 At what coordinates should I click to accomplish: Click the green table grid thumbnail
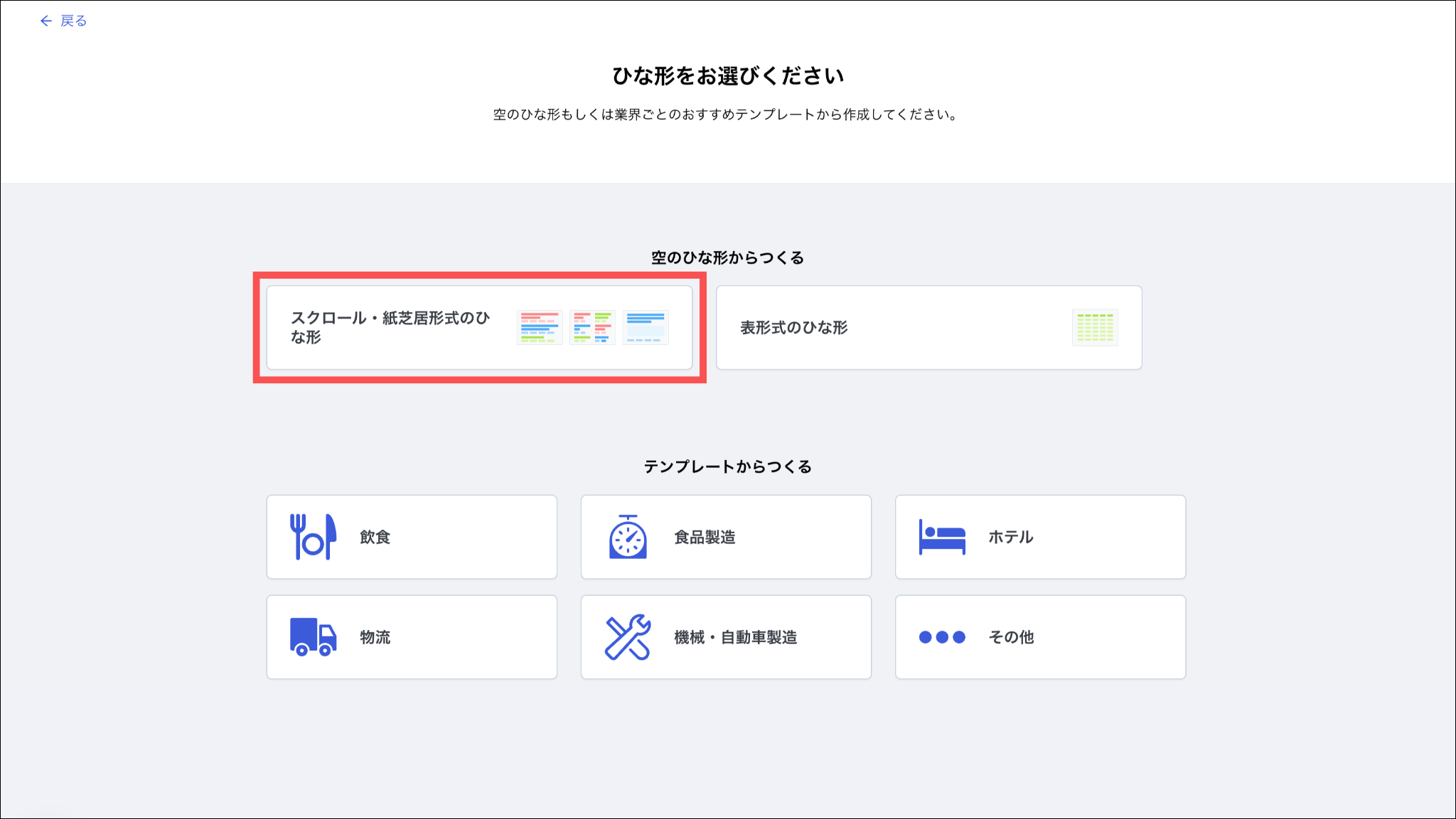point(1095,328)
